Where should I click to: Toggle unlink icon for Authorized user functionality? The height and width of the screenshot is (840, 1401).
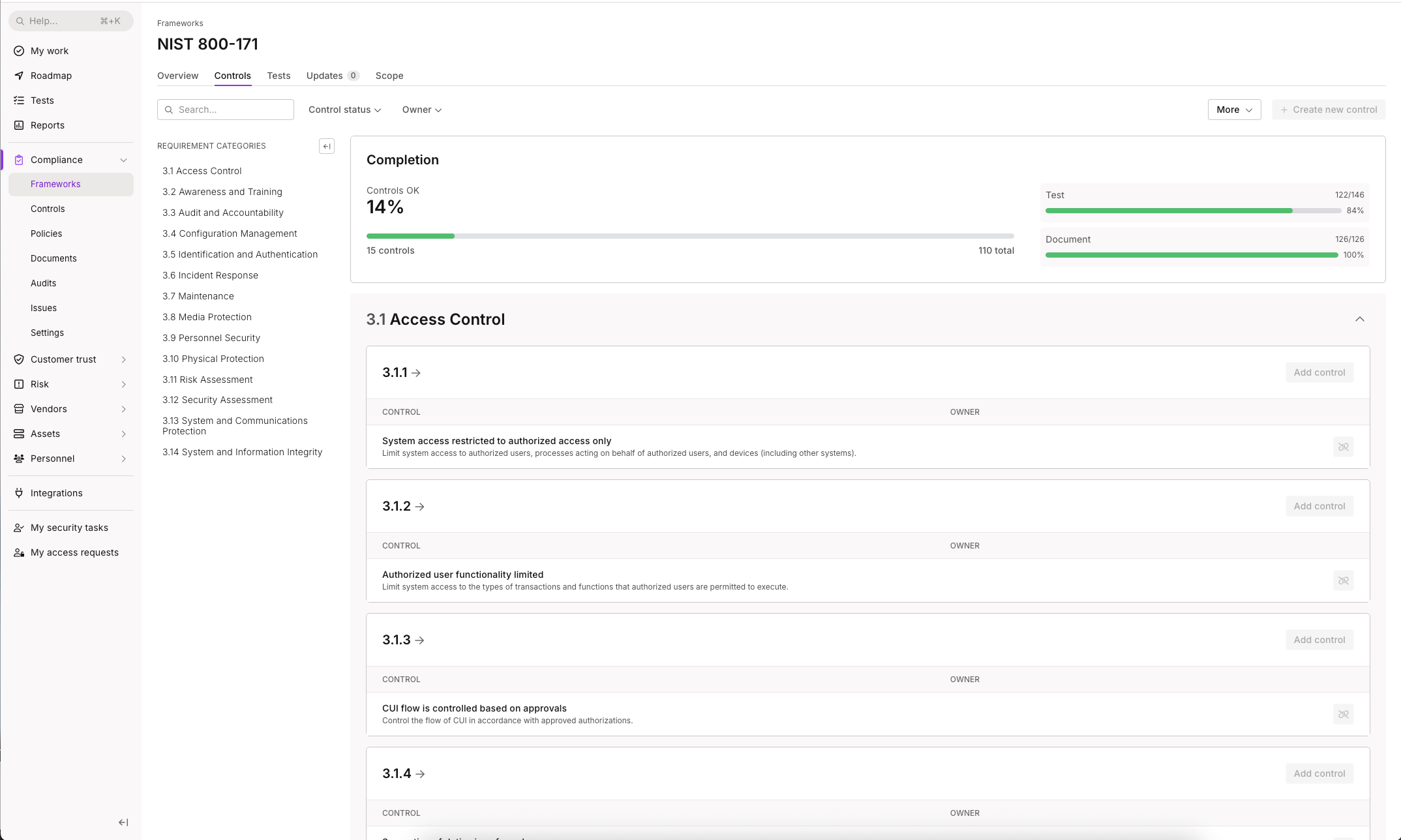coord(1343,580)
